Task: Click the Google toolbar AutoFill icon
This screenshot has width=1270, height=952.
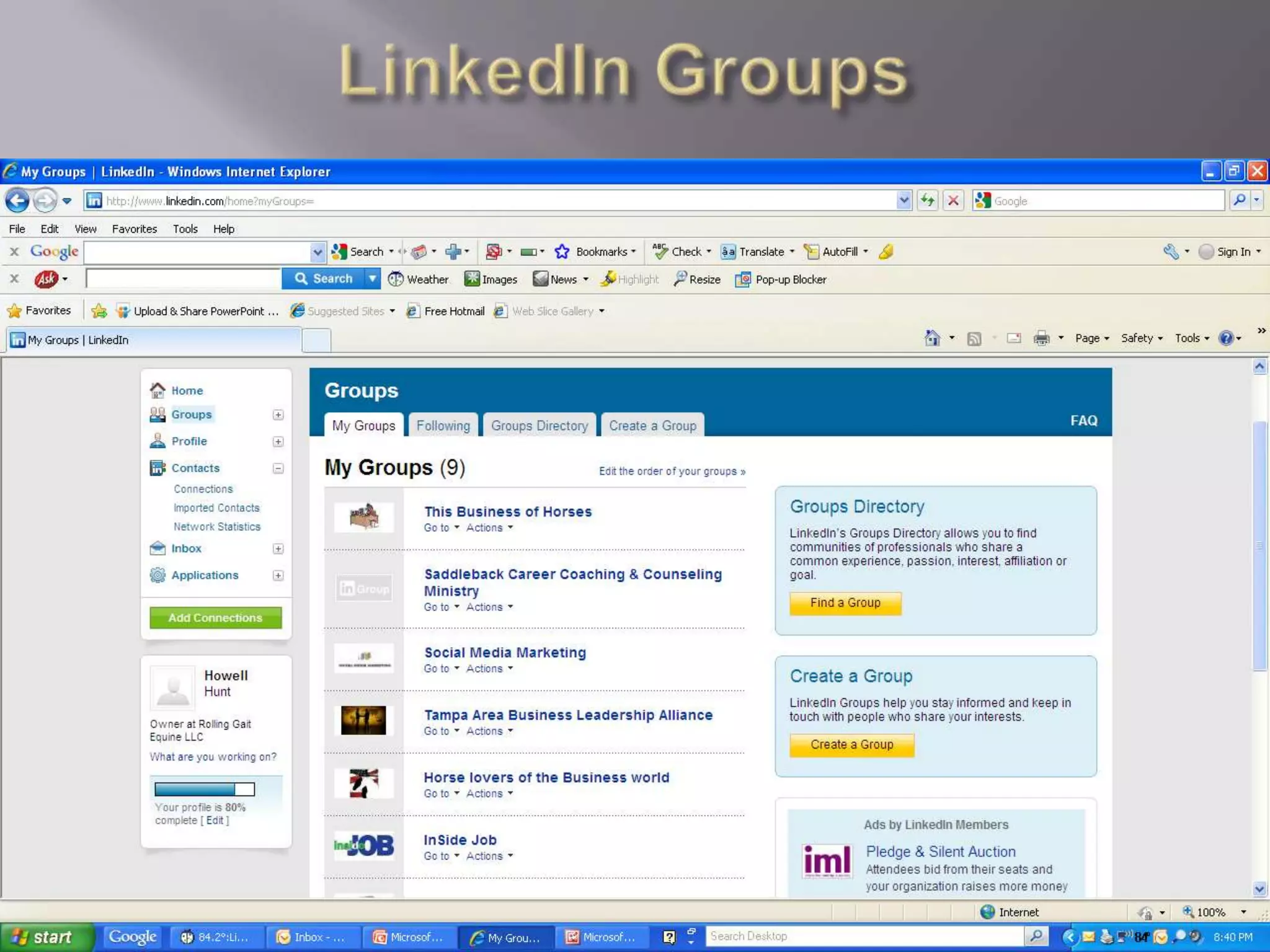Action: 811,251
